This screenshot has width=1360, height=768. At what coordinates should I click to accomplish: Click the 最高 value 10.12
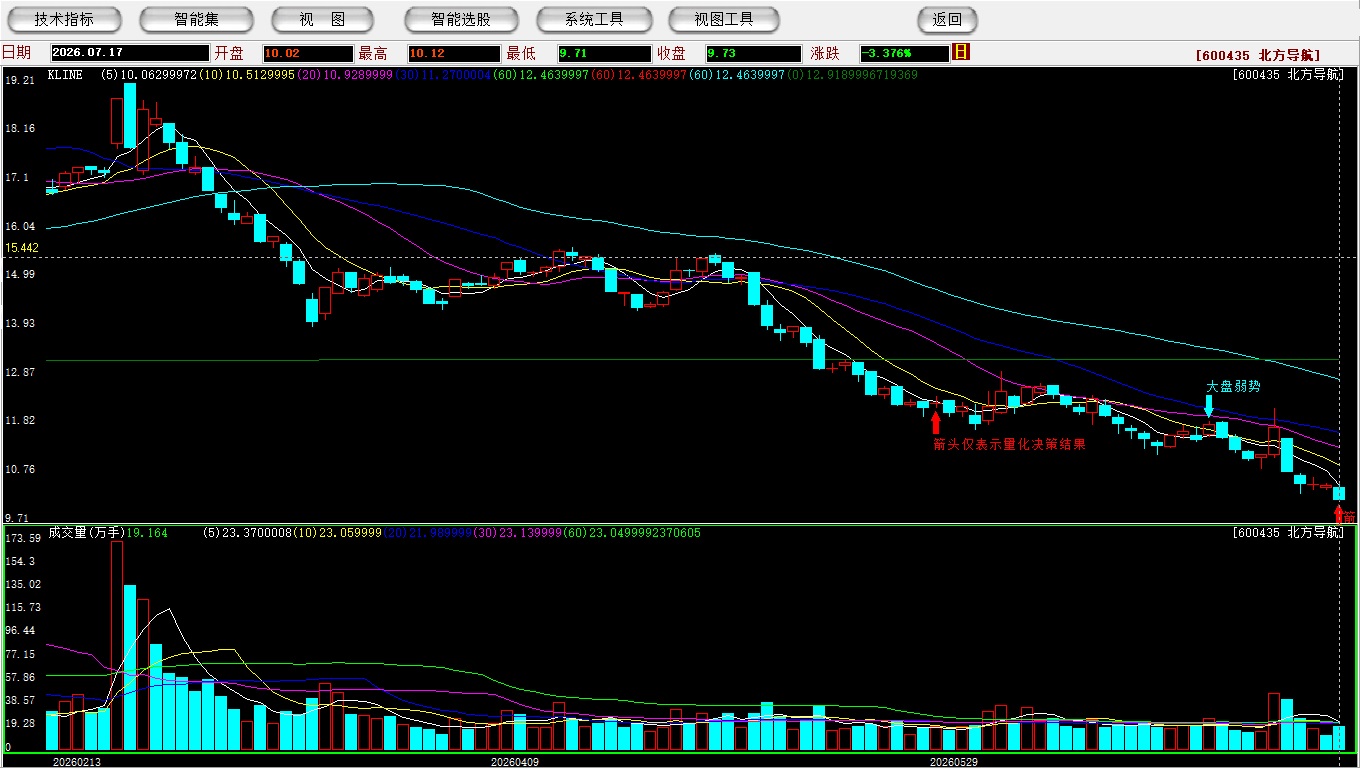(454, 53)
